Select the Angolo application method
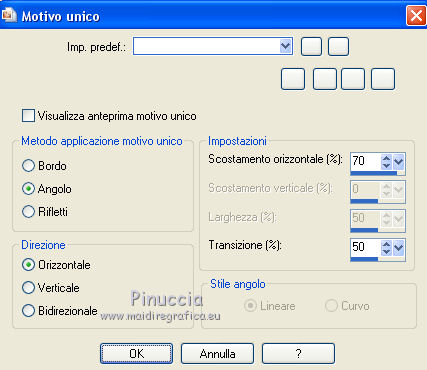The image size is (427, 370). click(28, 189)
